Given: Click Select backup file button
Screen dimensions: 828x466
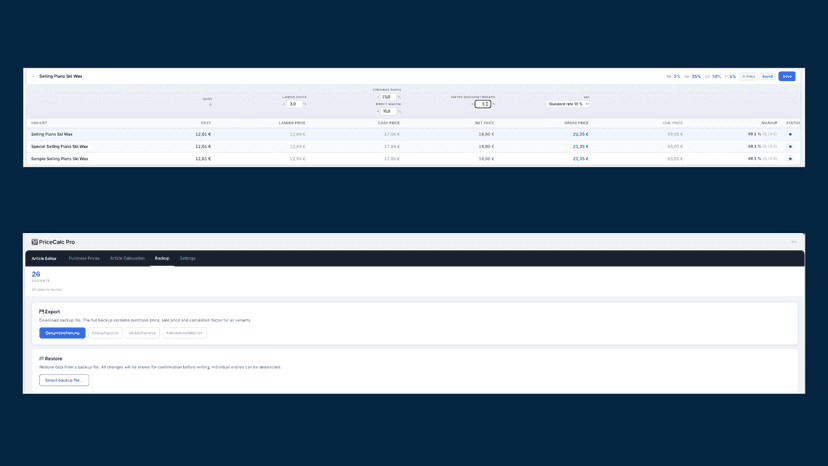Looking at the screenshot, I should coord(64,380).
